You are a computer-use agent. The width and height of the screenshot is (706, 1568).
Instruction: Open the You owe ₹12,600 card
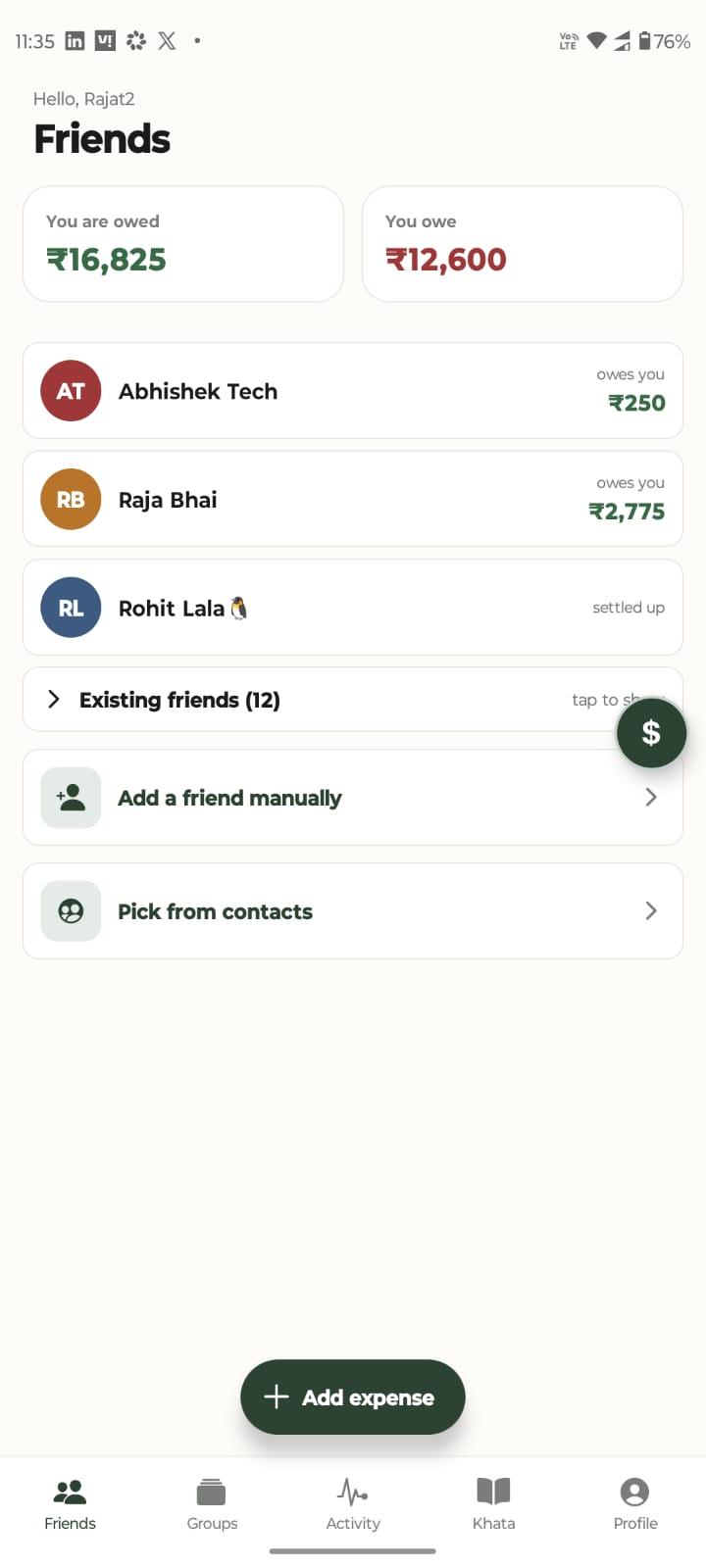pos(523,244)
